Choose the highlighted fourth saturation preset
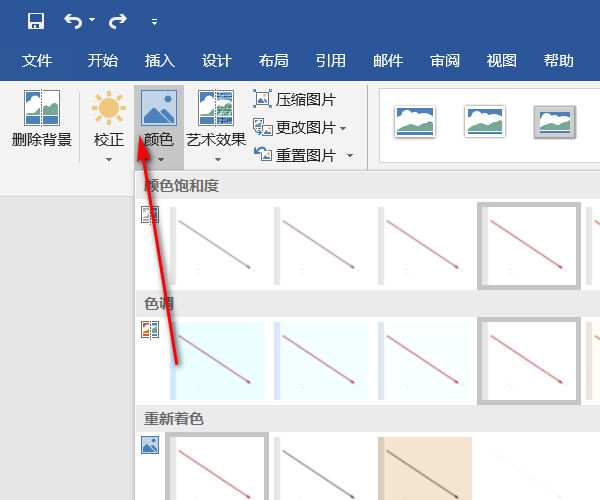600x500 pixels. (529, 246)
